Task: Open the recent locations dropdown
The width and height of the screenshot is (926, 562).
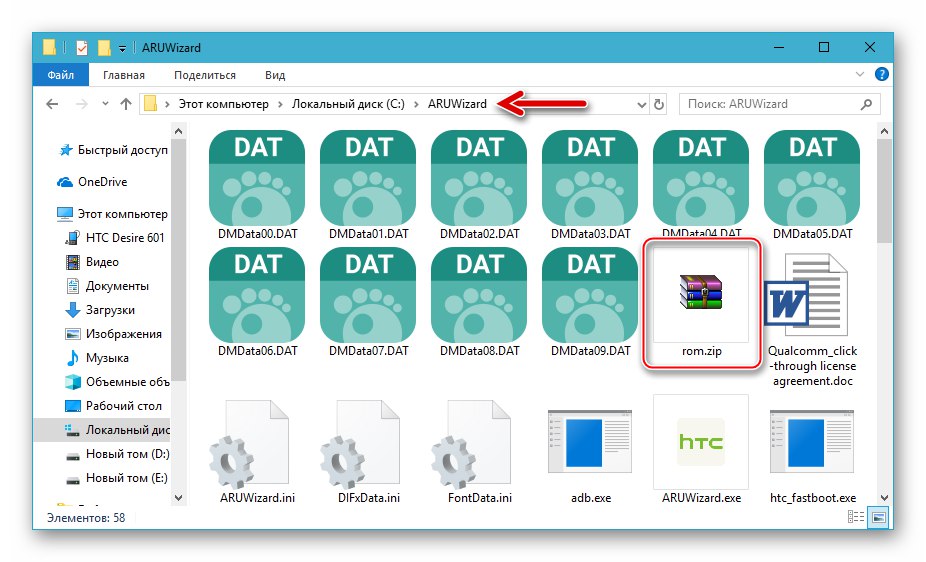Action: (x=105, y=104)
